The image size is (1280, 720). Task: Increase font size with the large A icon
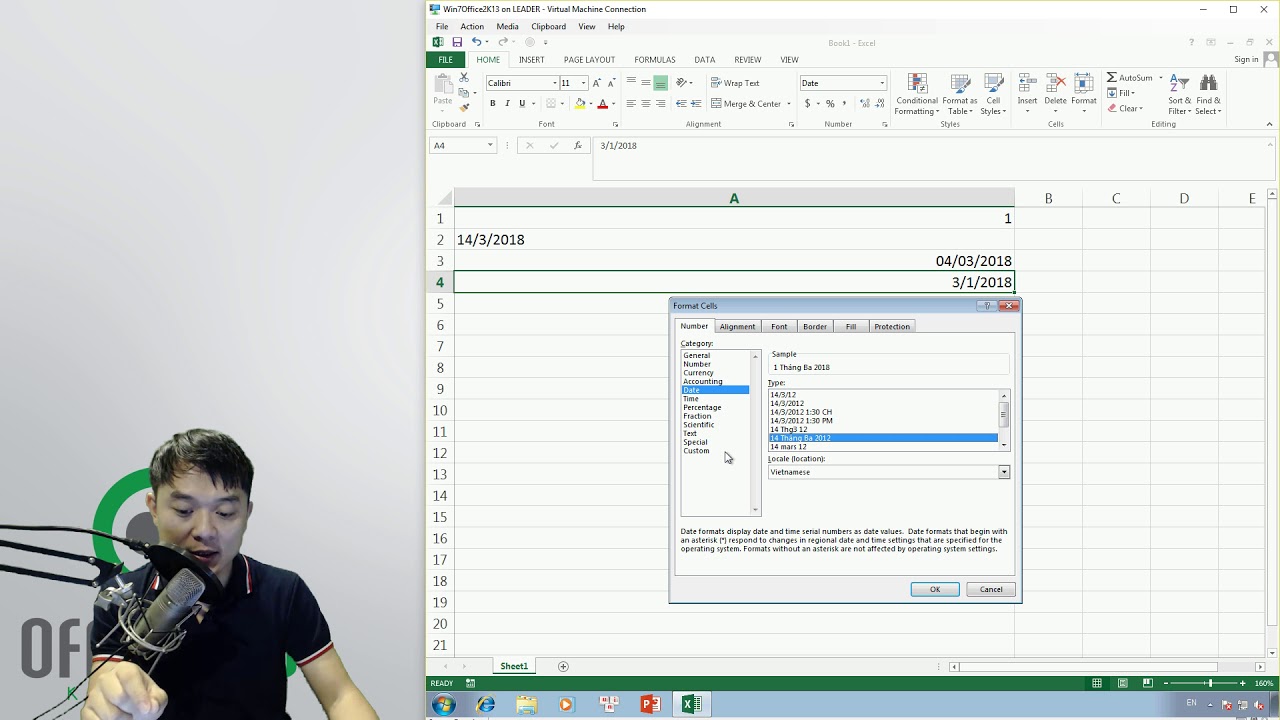pyautogui.click(x=597, y=83)
